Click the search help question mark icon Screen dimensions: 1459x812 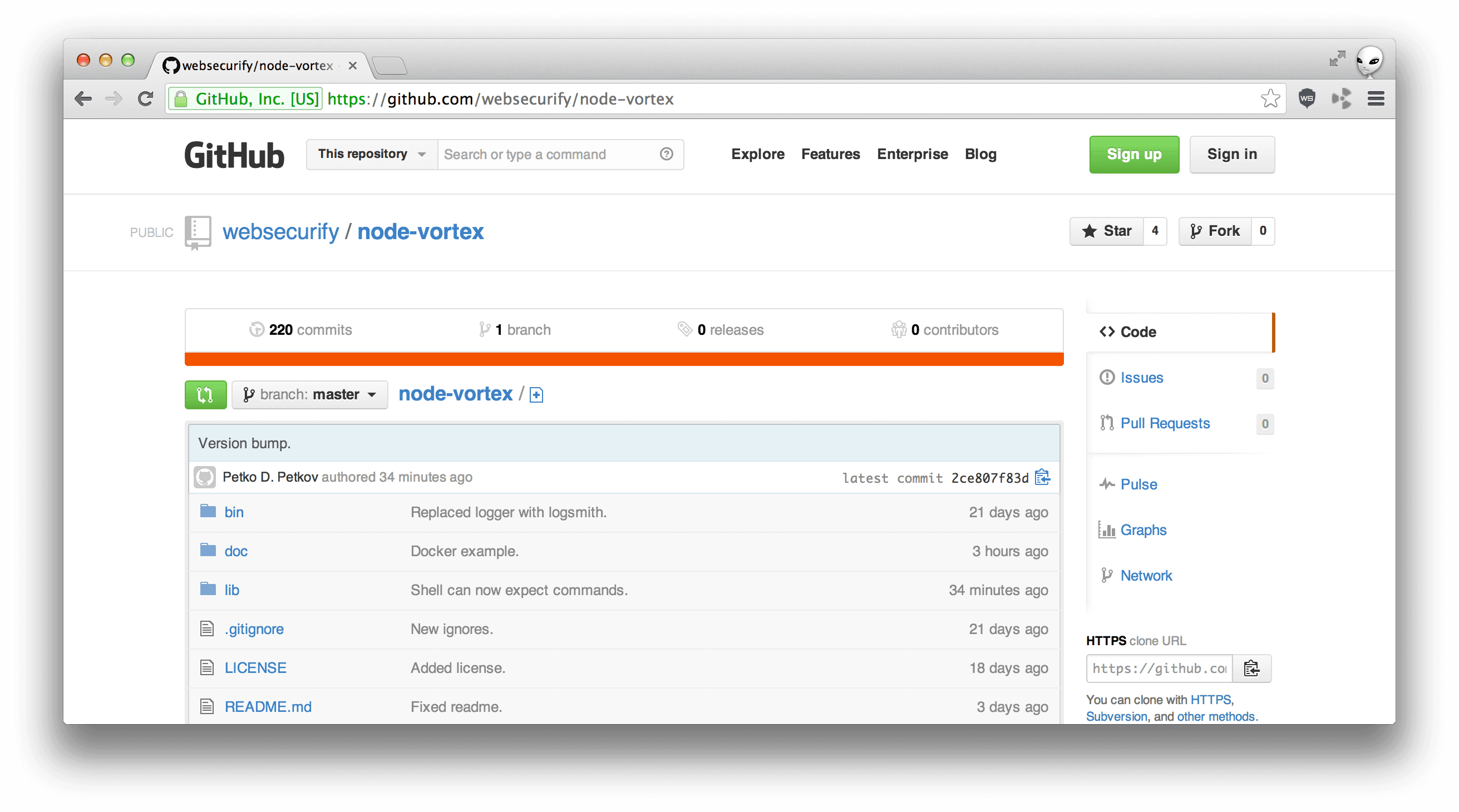pyautogui.click(x=666, y=154)
